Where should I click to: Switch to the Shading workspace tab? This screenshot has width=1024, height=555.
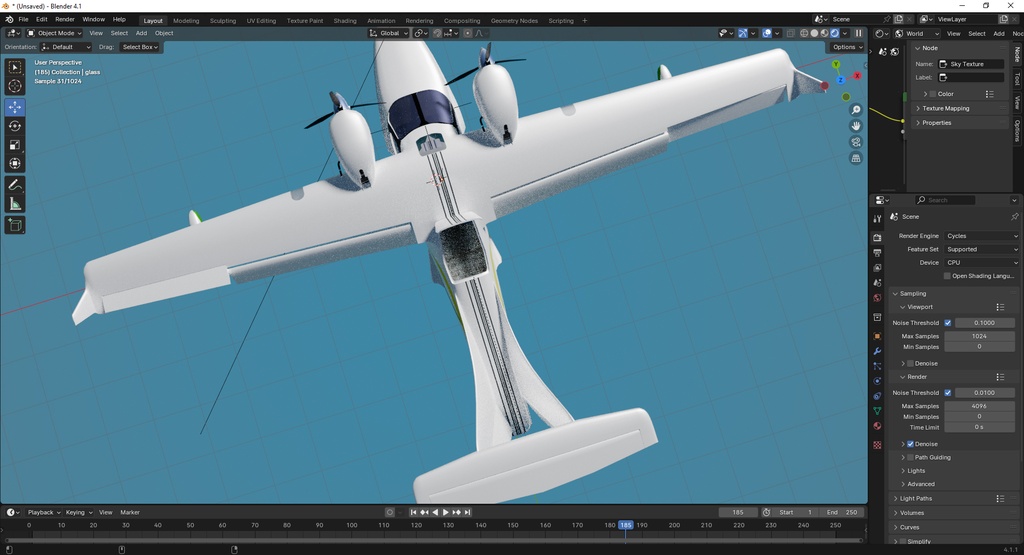click(x=345, y=21)
